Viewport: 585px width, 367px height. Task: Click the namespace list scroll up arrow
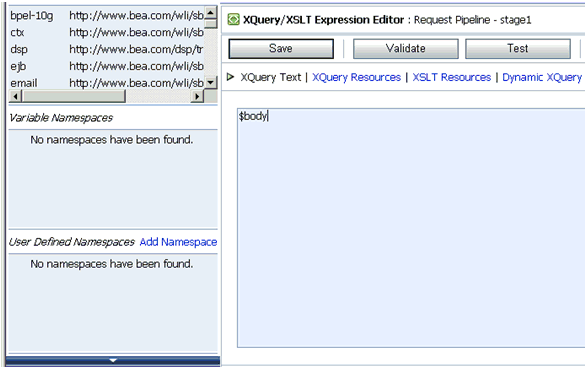(211, 13)
